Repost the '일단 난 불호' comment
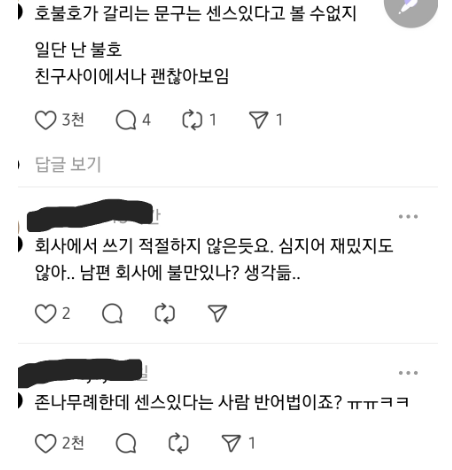The height and width of the screenshot is (470, 452). click(x=192, y=120)
